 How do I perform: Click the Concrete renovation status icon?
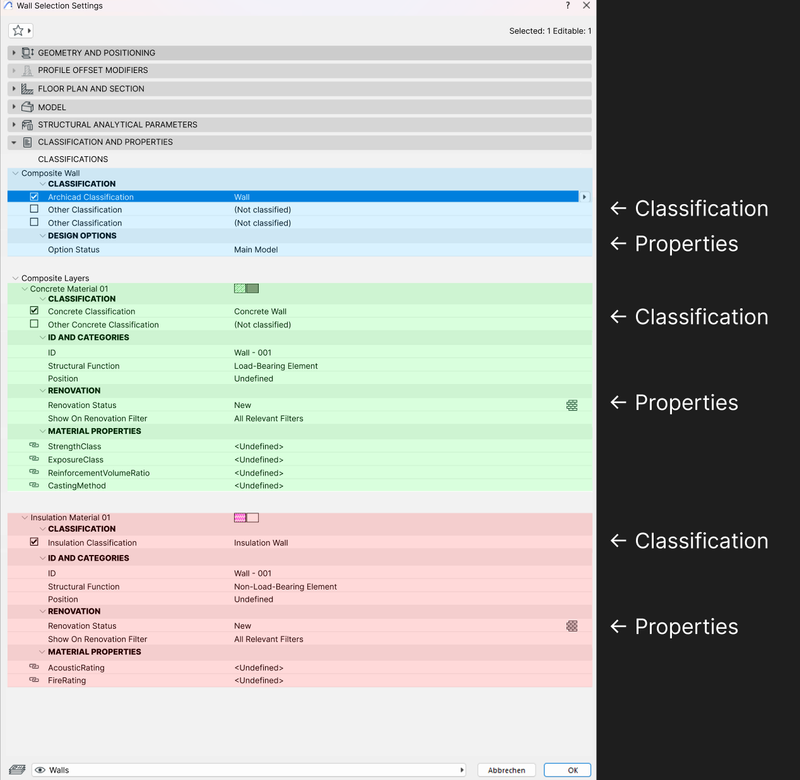click(x=571, y=405)
